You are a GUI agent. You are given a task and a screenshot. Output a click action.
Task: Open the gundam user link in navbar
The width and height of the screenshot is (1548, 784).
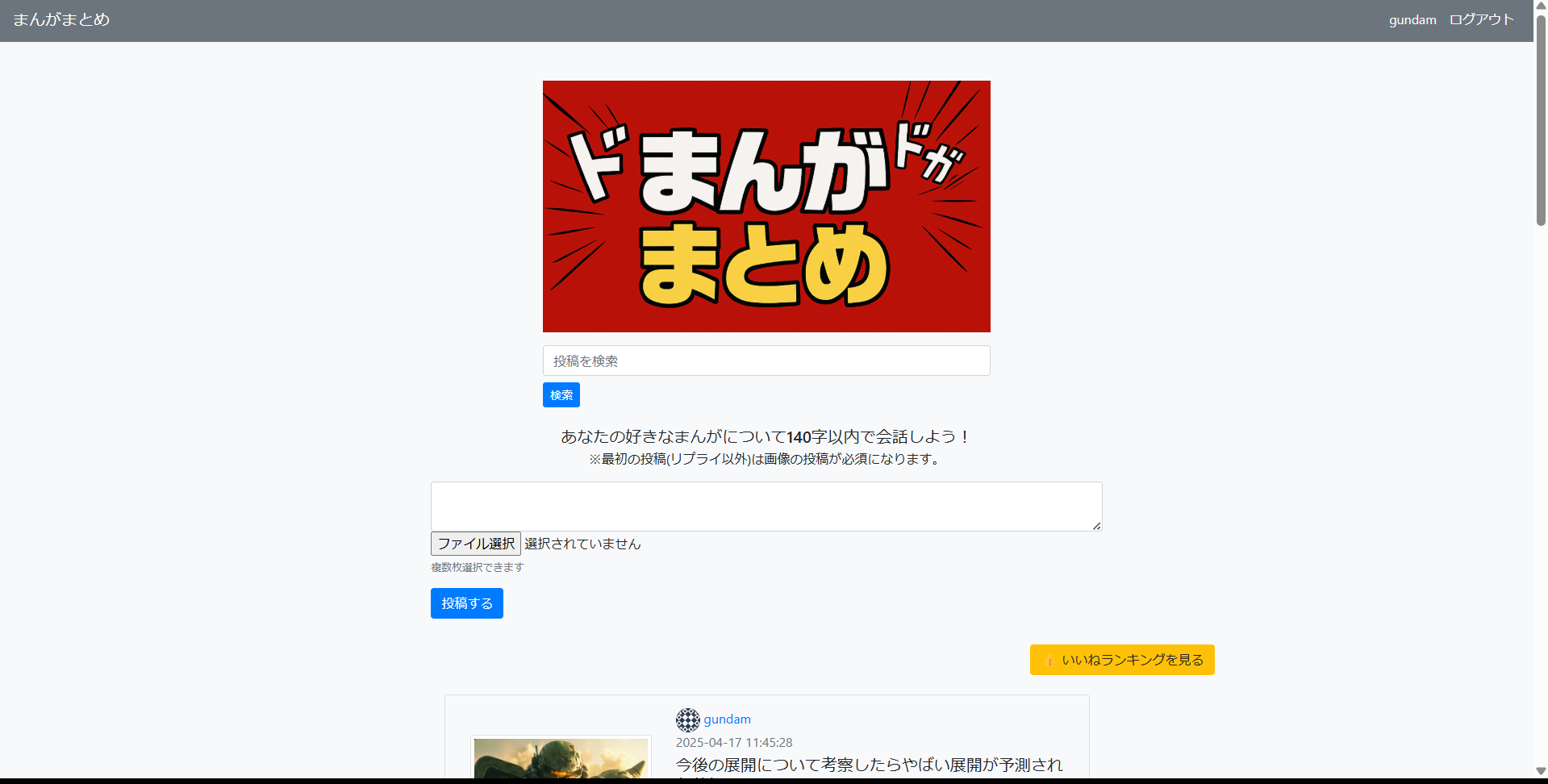pyautogui.click(x=1412, y=19)
